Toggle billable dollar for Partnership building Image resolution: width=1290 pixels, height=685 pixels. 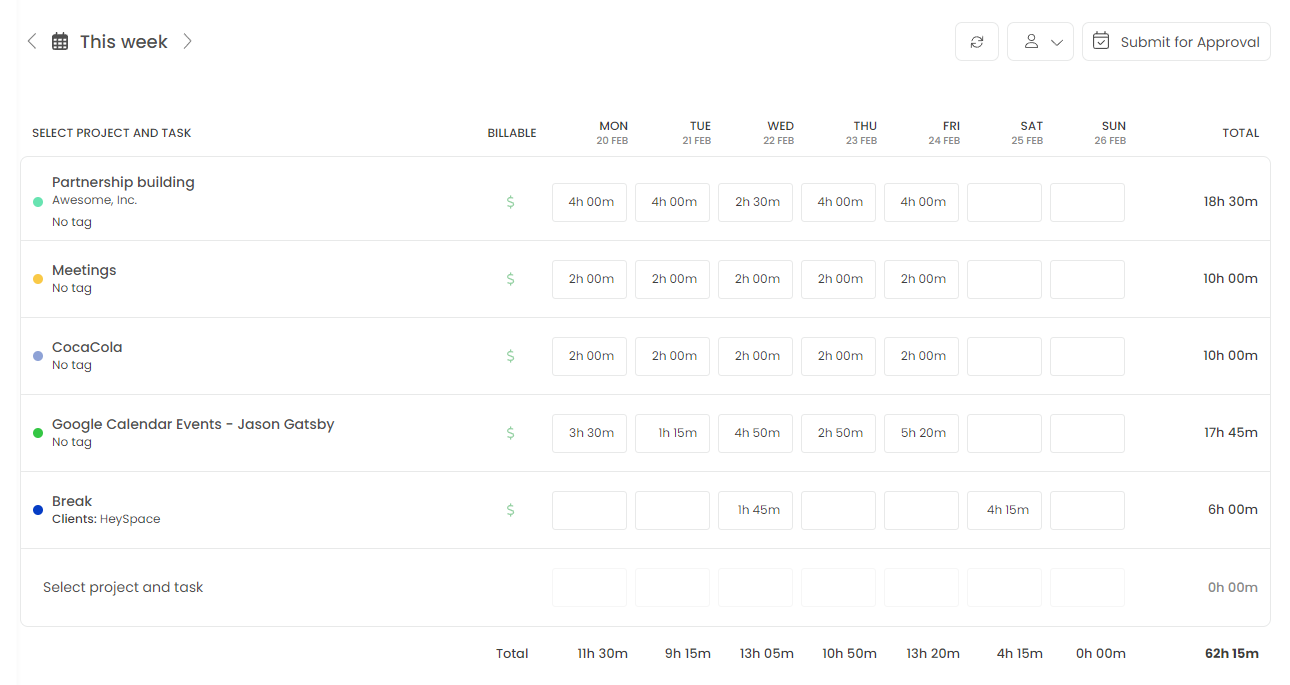pyautogui.click(x=510, y=202)
